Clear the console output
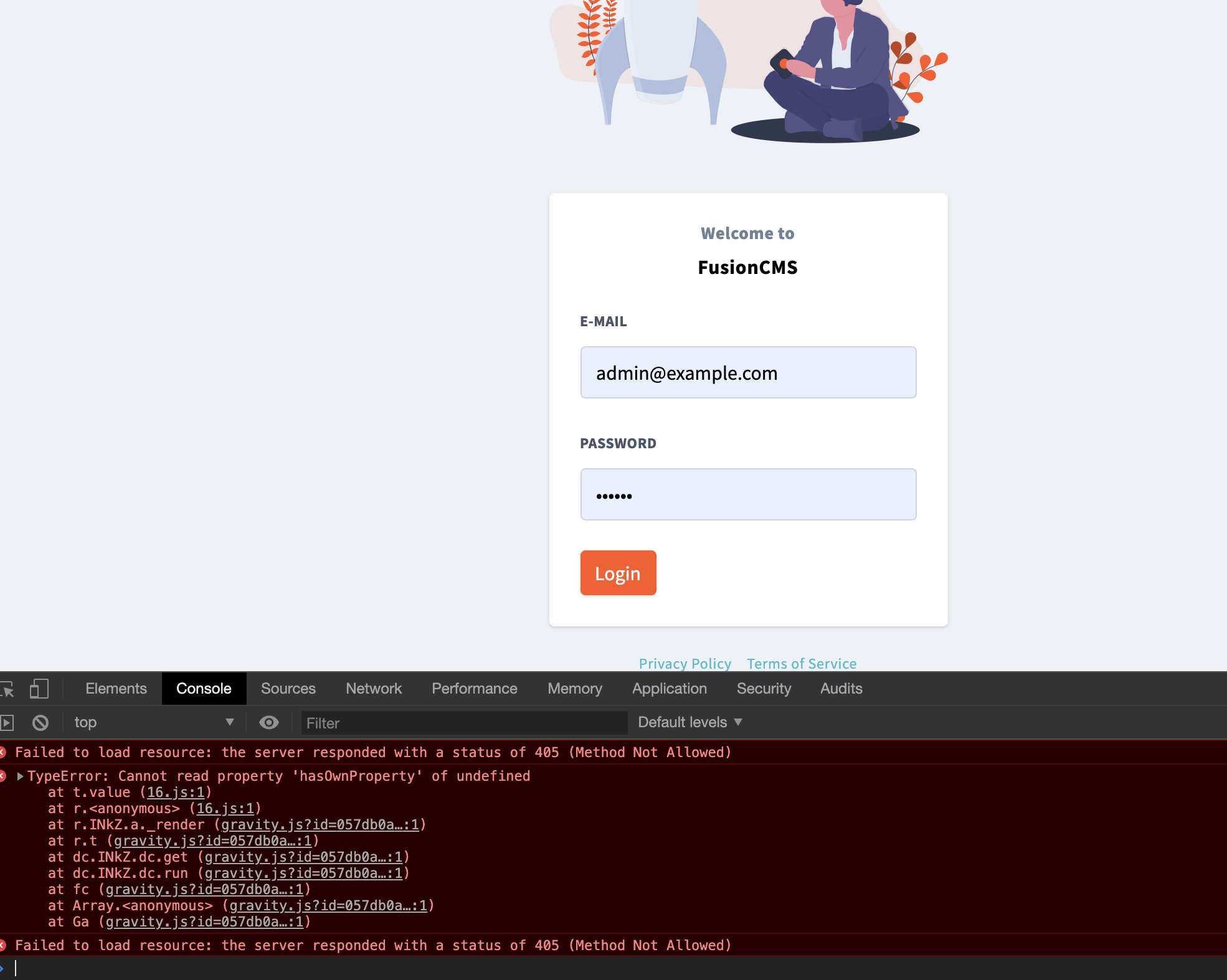Viewport: 1227px width, 980px height. click(41, 722)
